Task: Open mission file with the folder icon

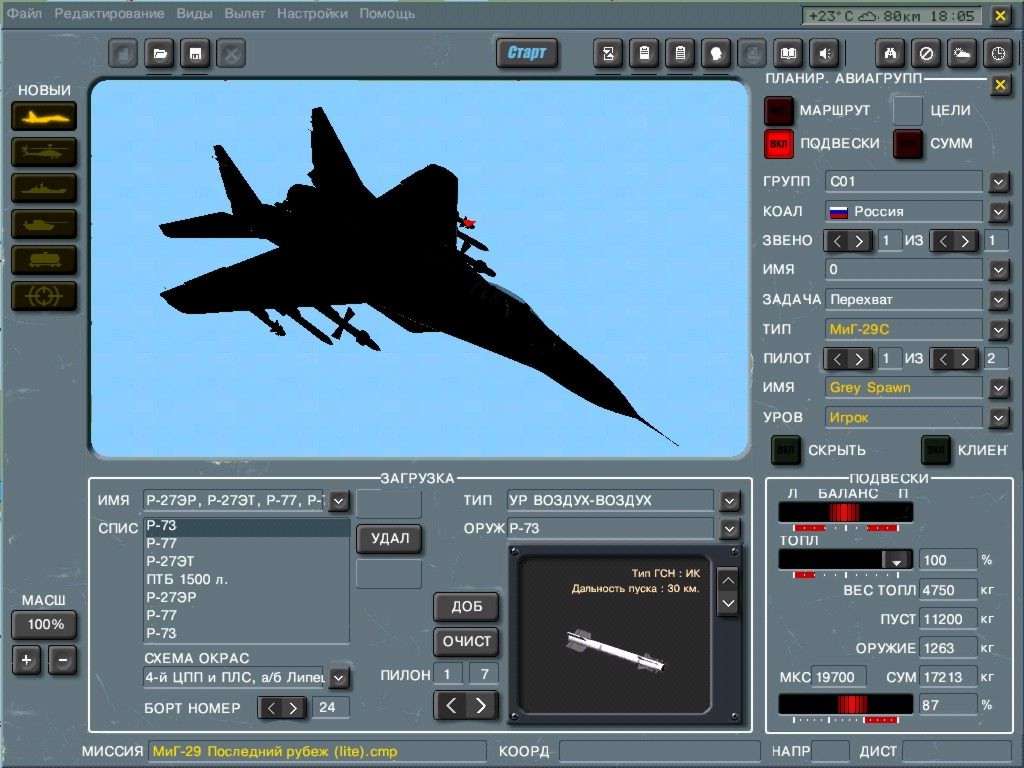Action: pyautogui.click(x=159, y=54)
